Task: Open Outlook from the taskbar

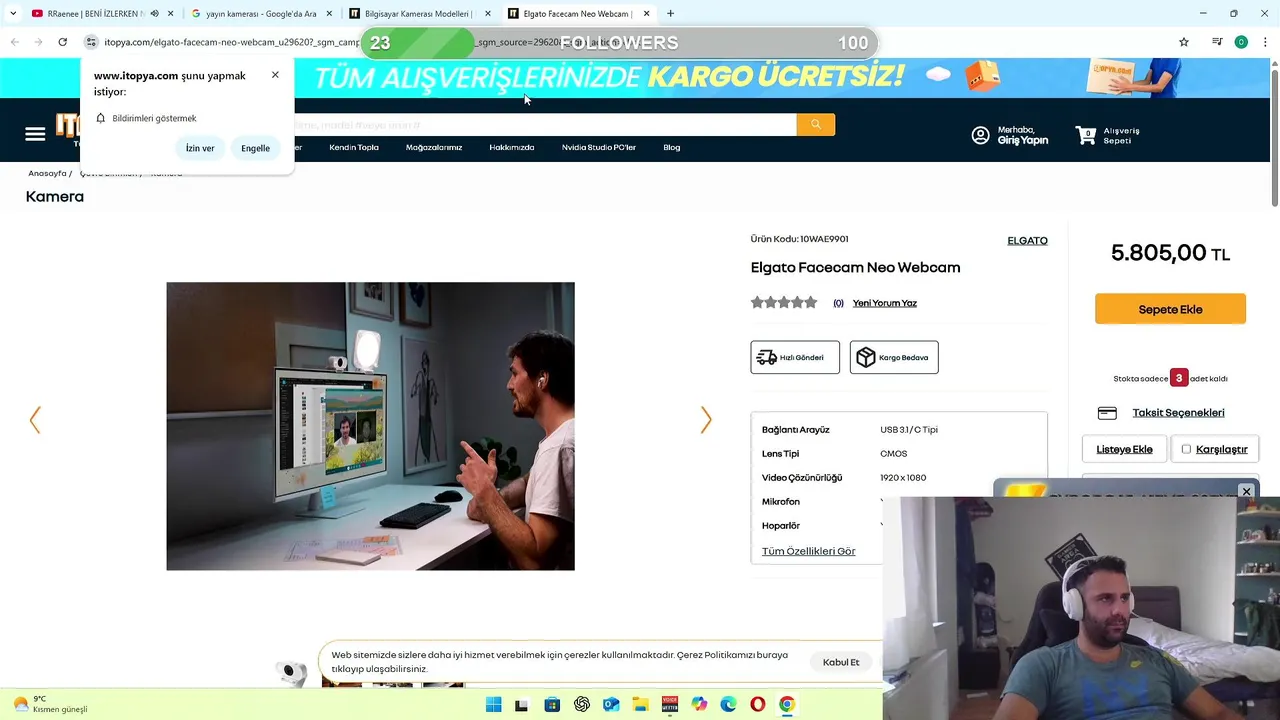Action: pyautogui.click(x=611, y=705)
